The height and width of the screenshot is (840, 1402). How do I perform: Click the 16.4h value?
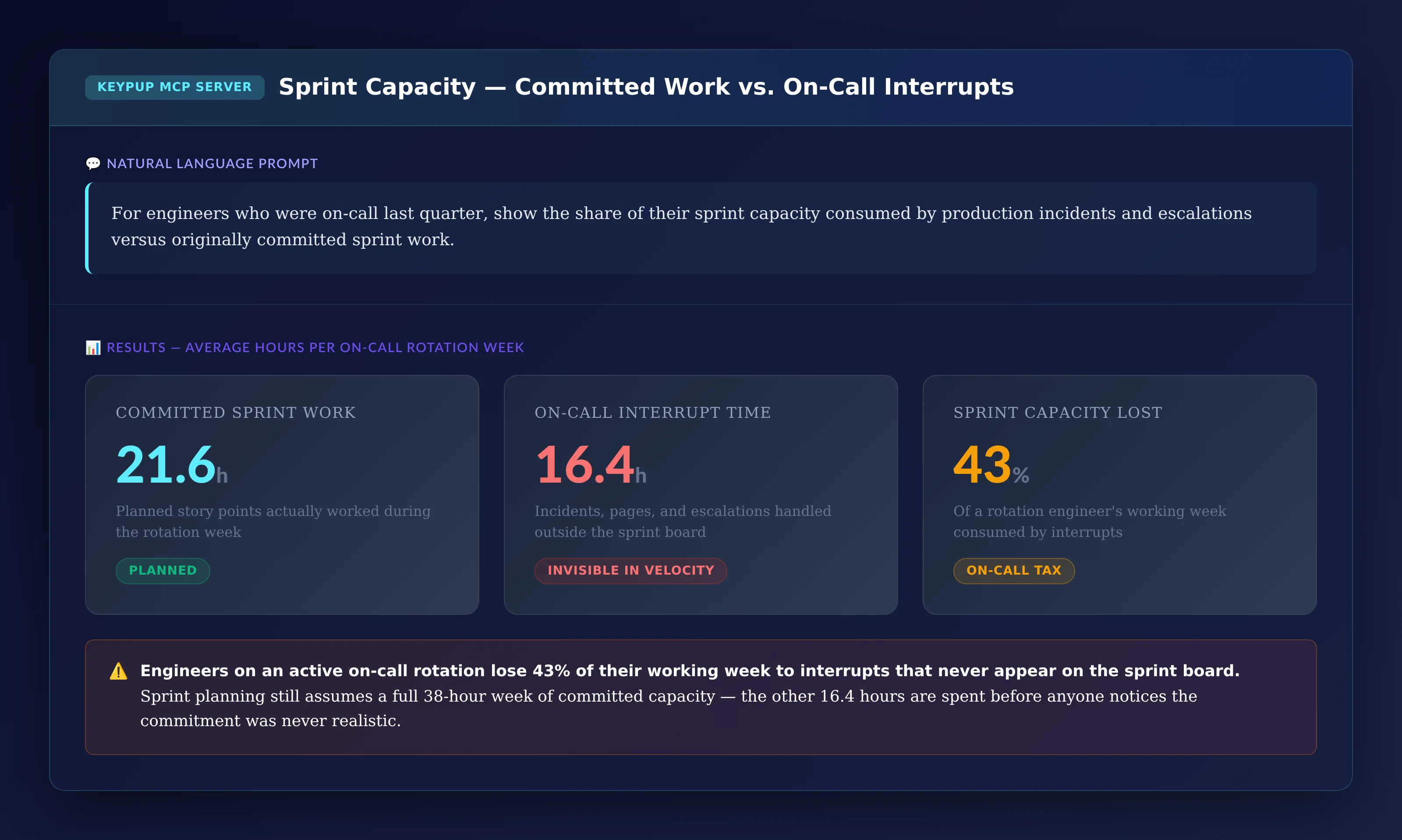591,465
